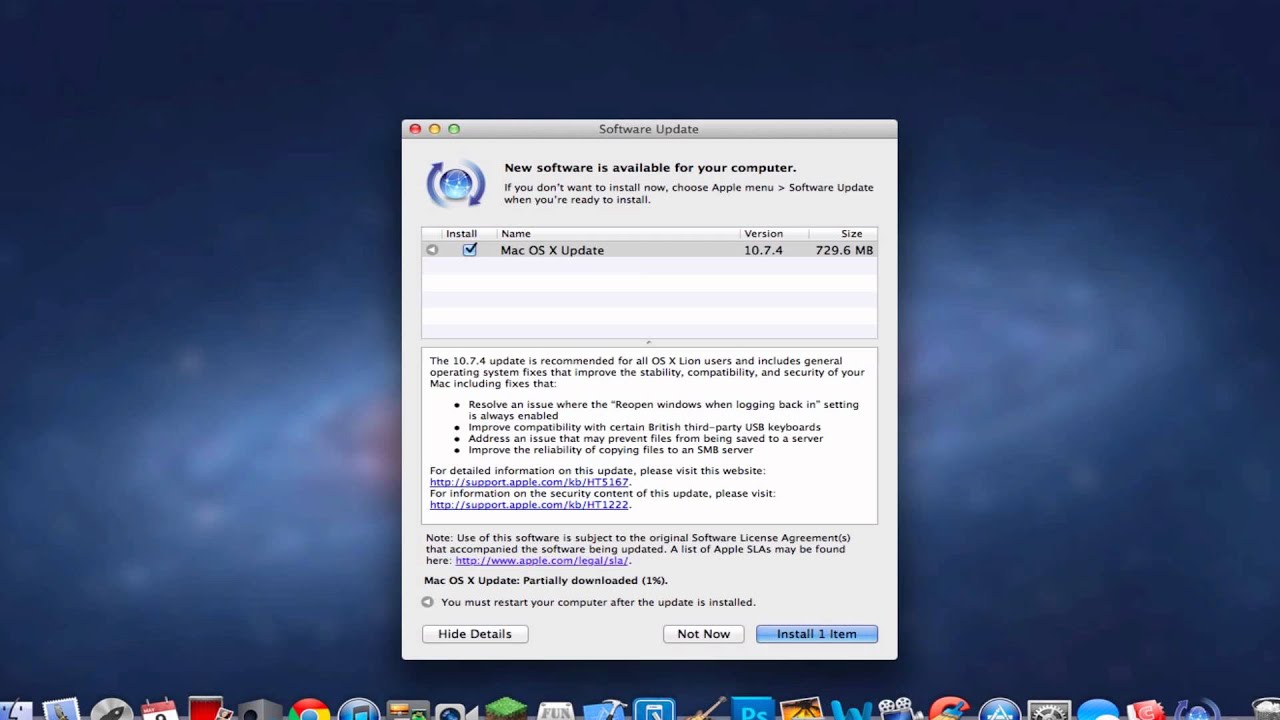
Task: Open Xcode hammer icon in the Dock
Action: pyautogui.click(x=605, y=709)
